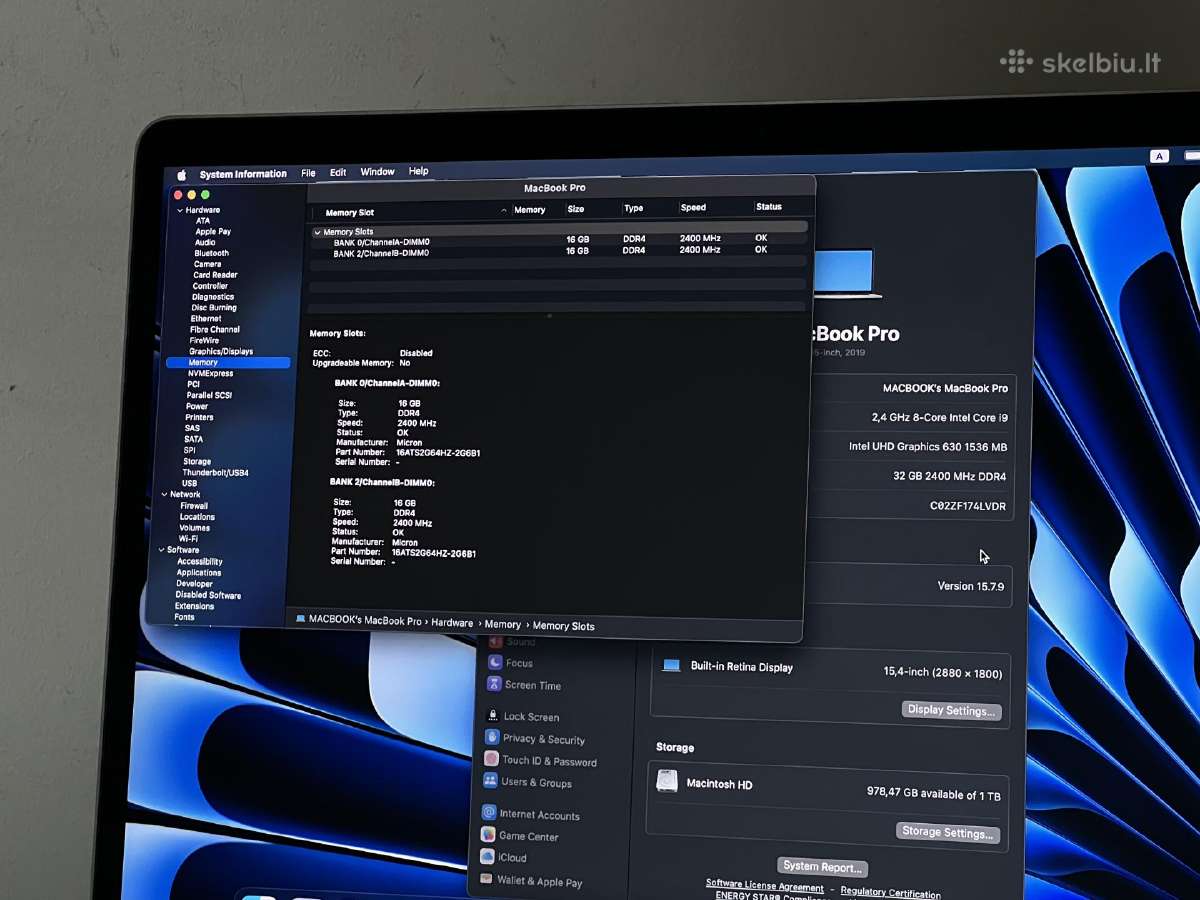Select Thunderbolt/USB4 in the sidebar
Screen dimensions: 1200x900
(x=215, y=472)
